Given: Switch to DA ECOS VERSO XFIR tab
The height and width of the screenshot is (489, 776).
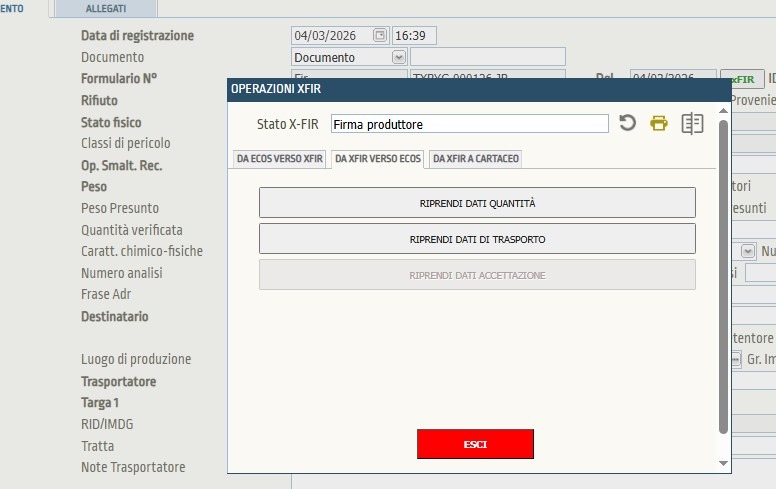Looking at the screenshot, I should (x=279, y=159).
